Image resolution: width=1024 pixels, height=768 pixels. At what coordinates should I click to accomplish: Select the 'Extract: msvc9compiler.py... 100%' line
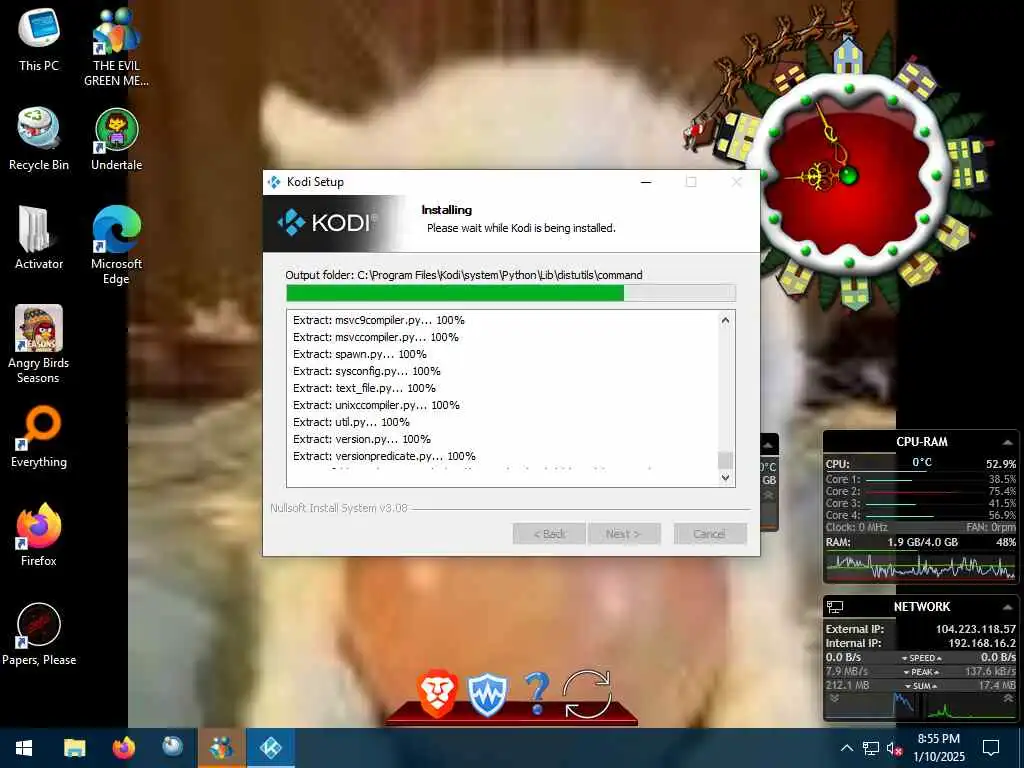coord(378,320)
